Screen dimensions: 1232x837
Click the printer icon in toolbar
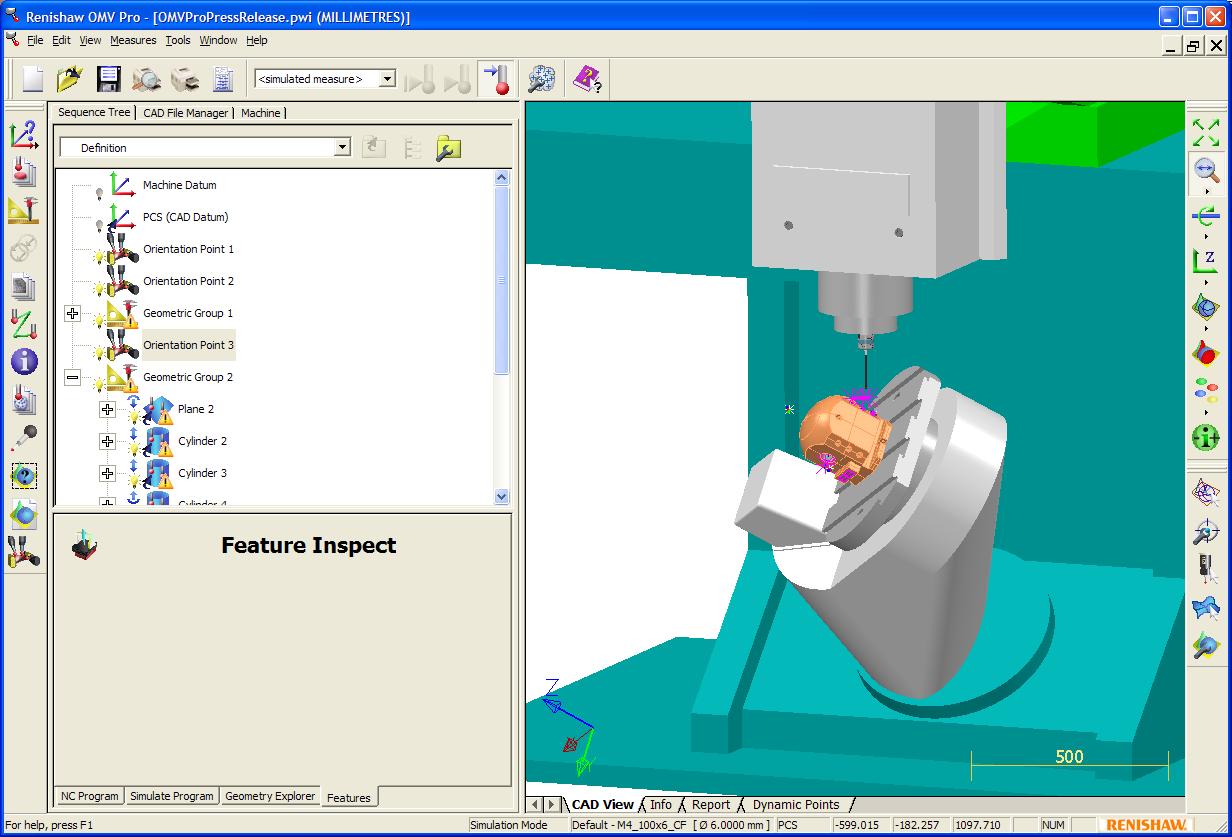(x=185, y=79)
